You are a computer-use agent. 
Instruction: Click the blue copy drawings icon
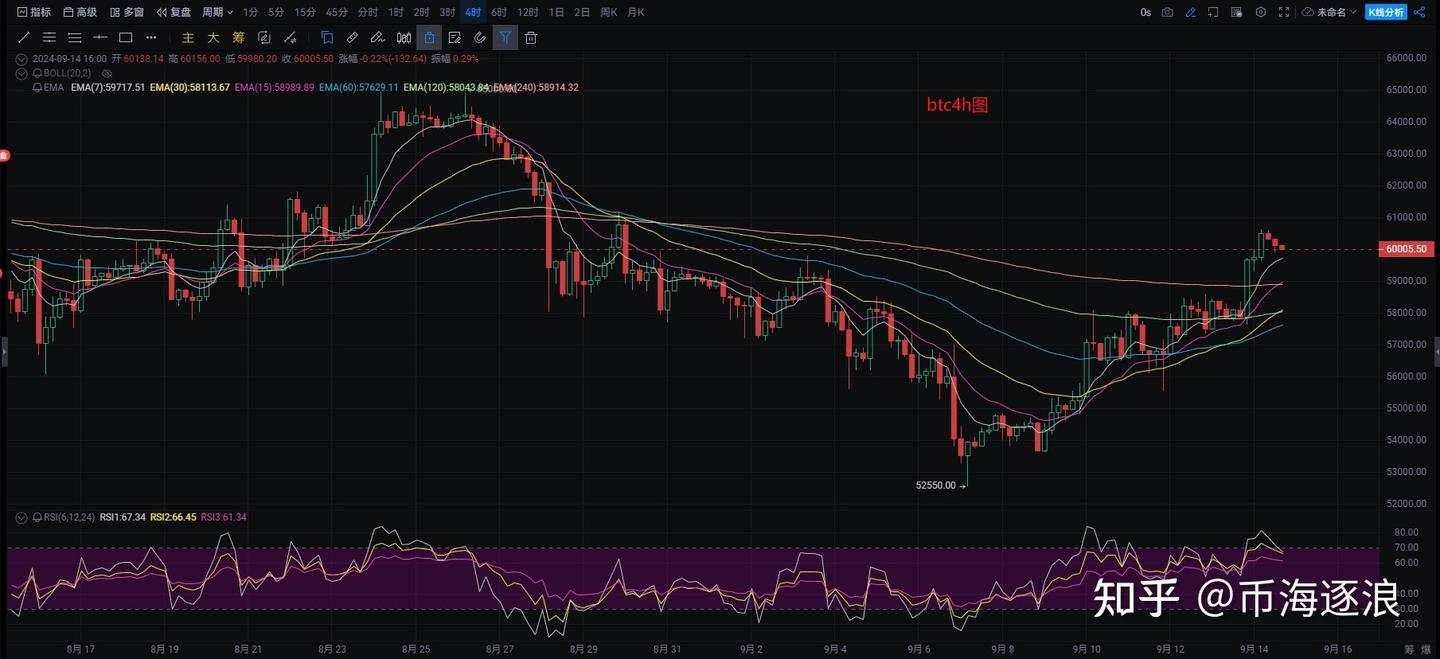click(327, 38)
